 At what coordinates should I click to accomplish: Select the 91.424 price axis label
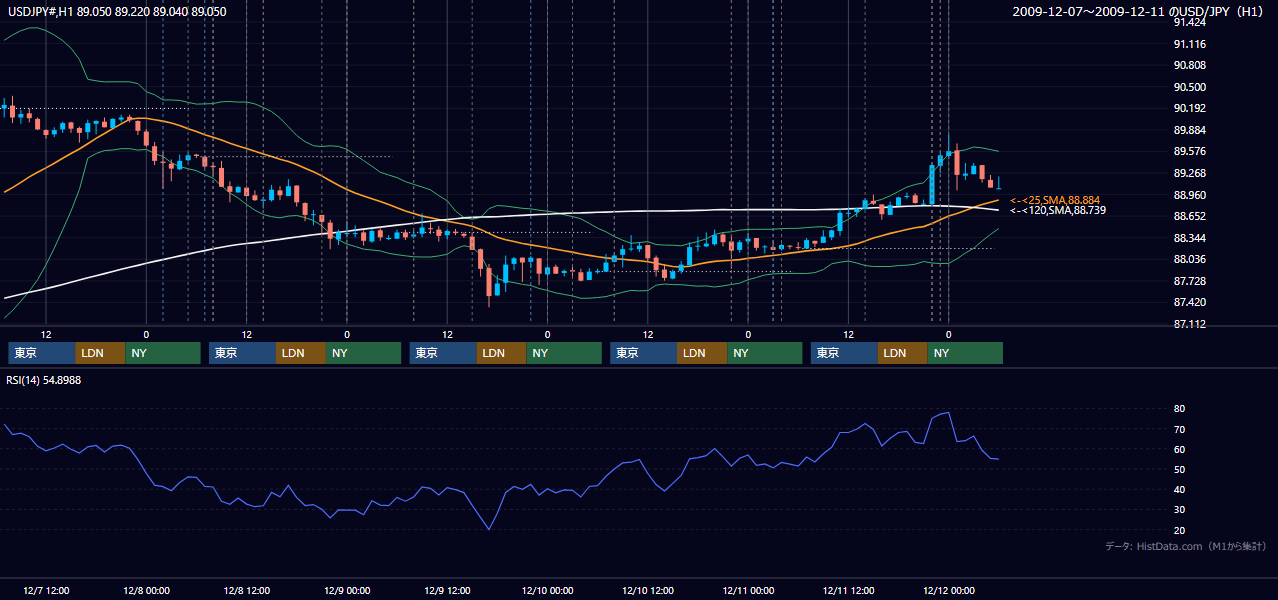(1191, 22)
